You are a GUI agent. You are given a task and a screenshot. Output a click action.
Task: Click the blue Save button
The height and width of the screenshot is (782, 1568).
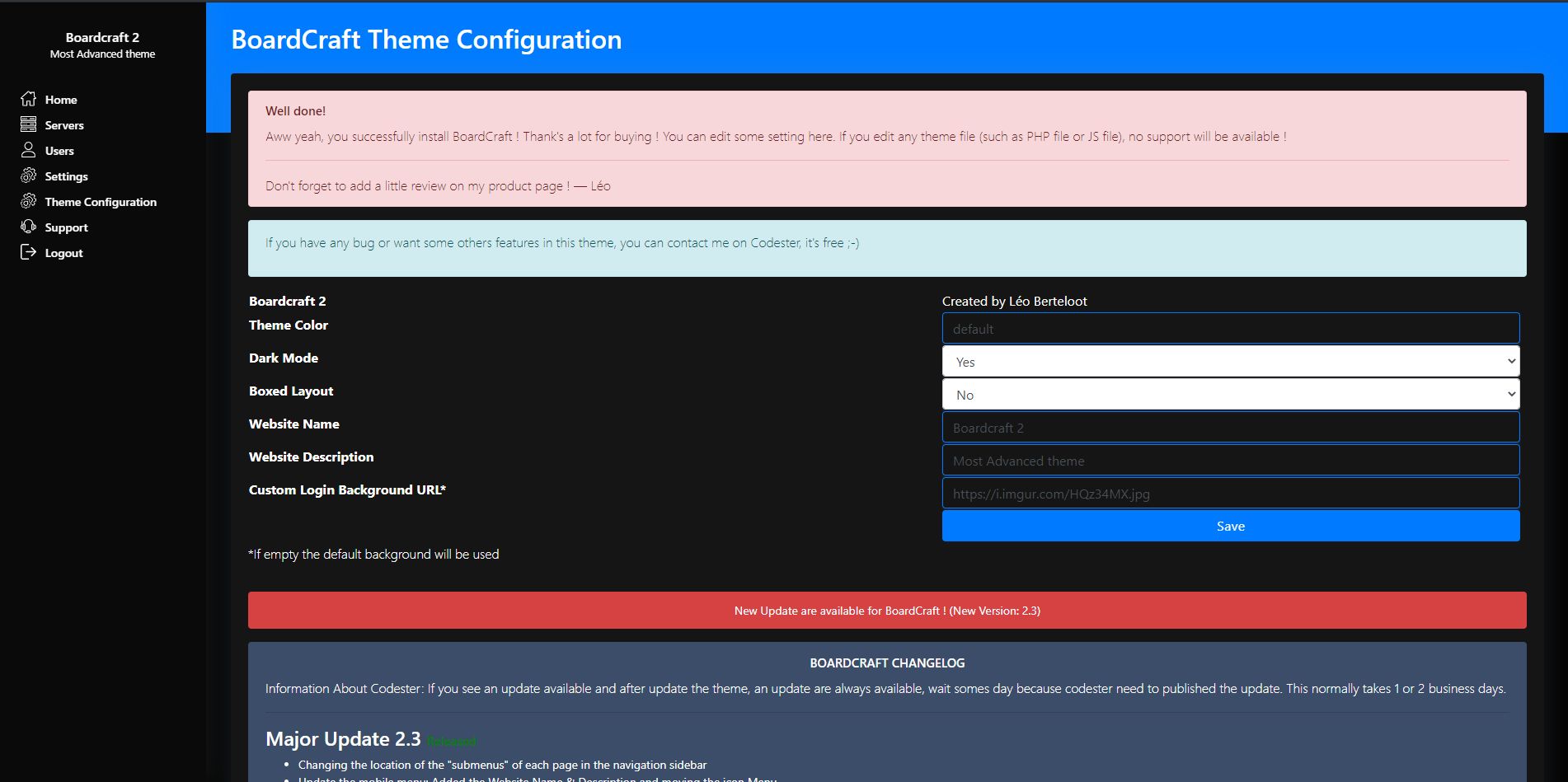[x=1231, y=526]
